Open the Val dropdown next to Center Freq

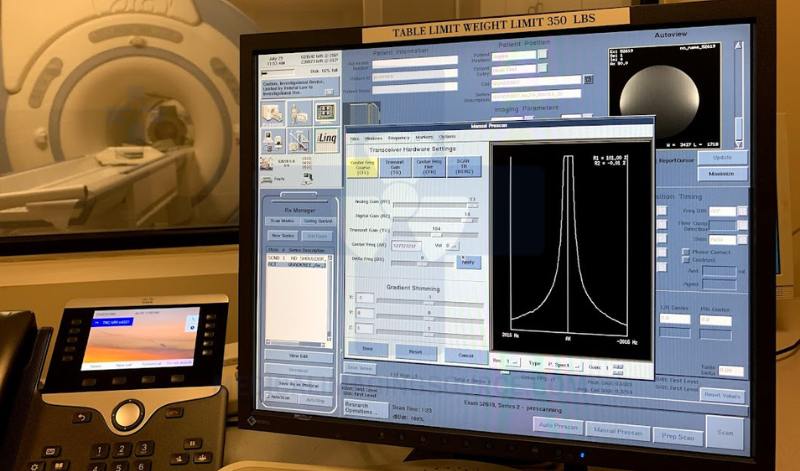[x=452, y=246]
